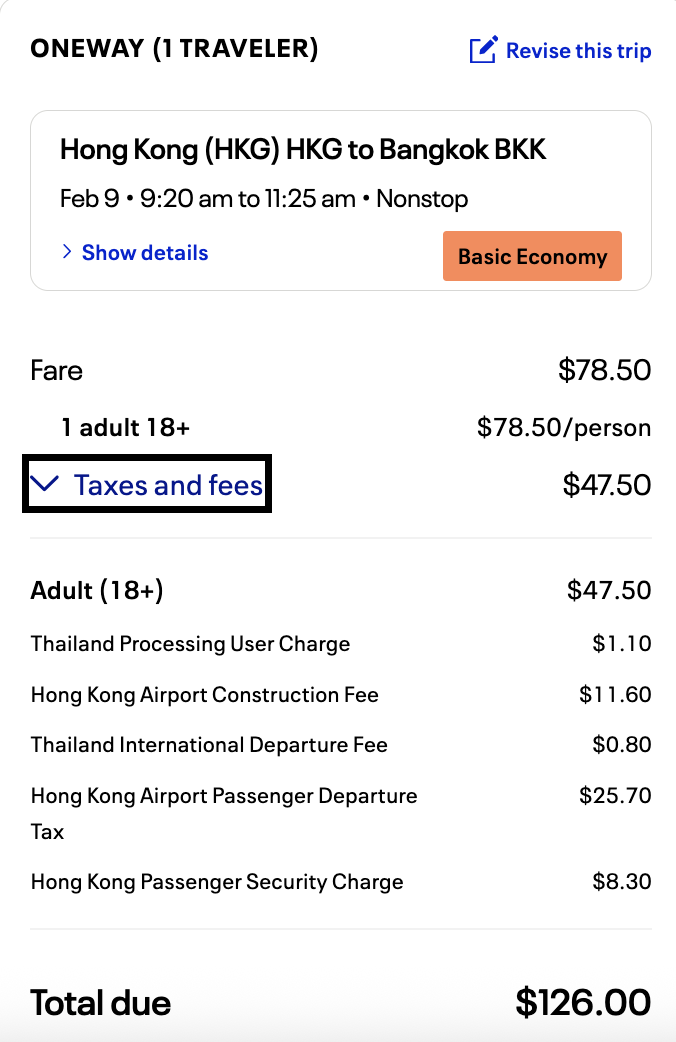The width and height of the screenshot is (676, 1042).
Task: Expand flight info with Show details
Action: point(144,253)
